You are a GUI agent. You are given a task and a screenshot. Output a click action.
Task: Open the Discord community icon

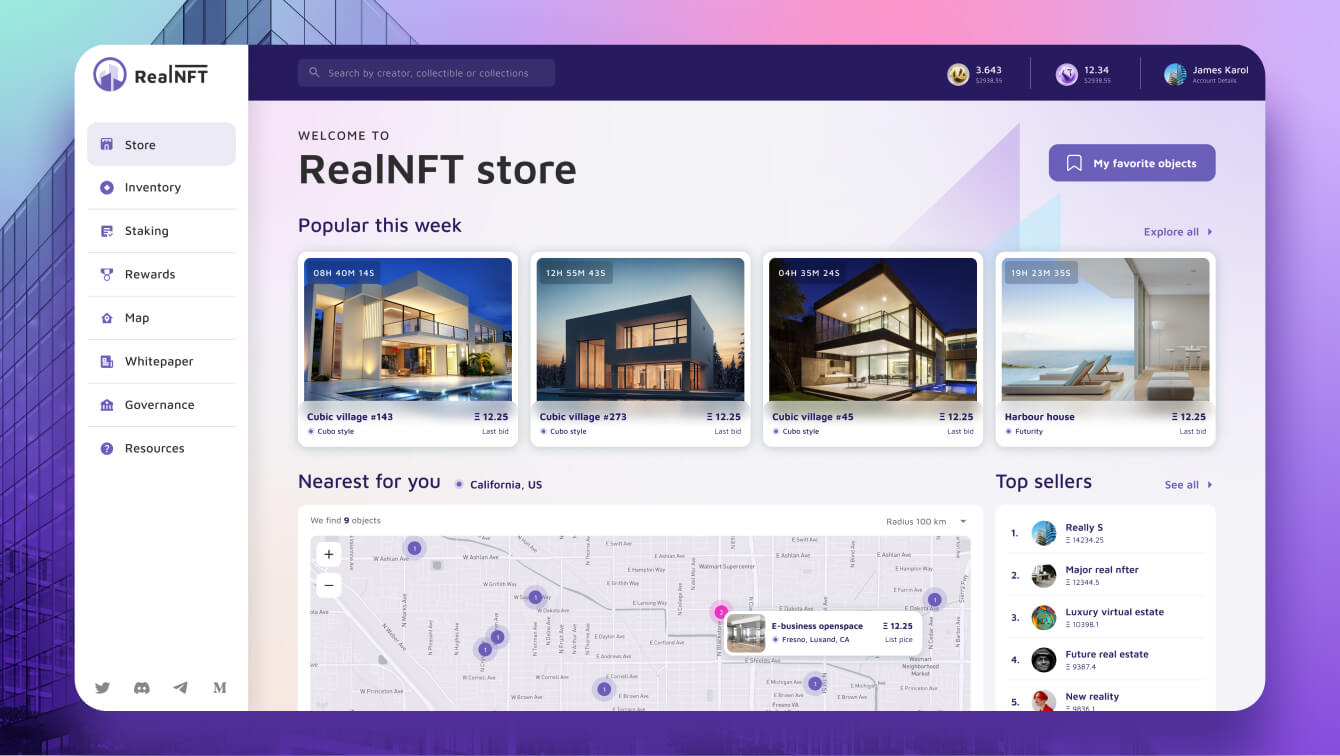point(141,688)
